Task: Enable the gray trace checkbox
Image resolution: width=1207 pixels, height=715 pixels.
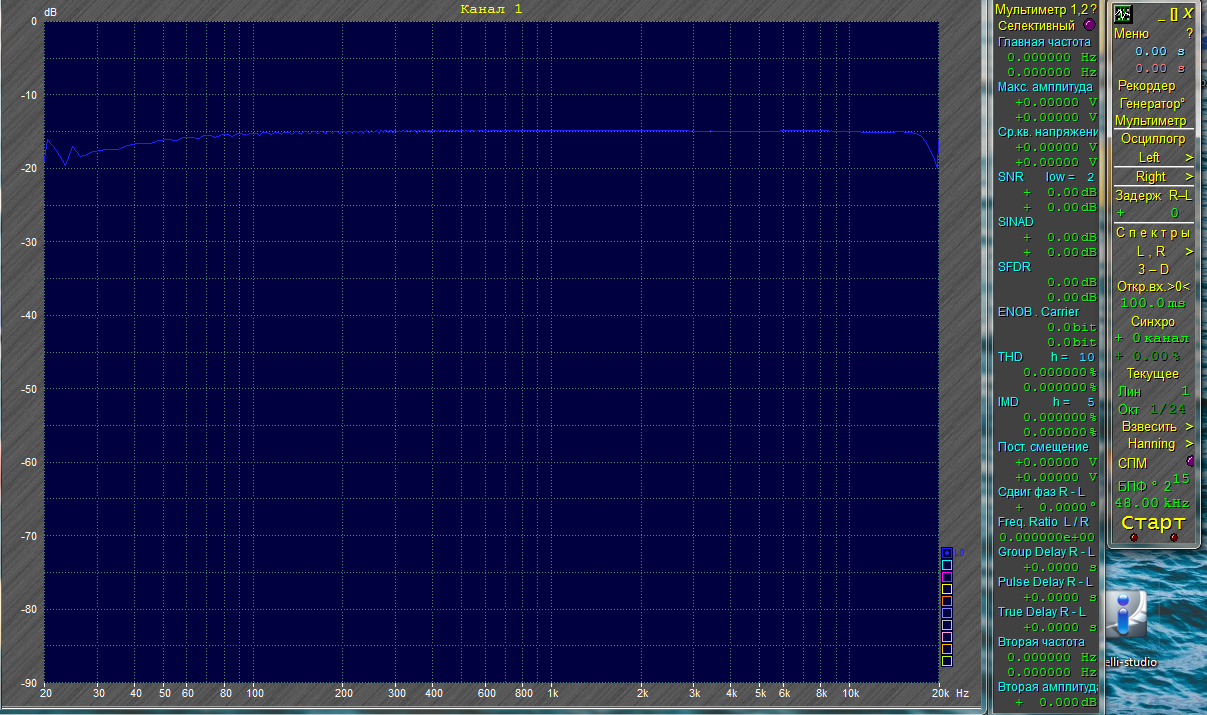Action: coord(946,625)
